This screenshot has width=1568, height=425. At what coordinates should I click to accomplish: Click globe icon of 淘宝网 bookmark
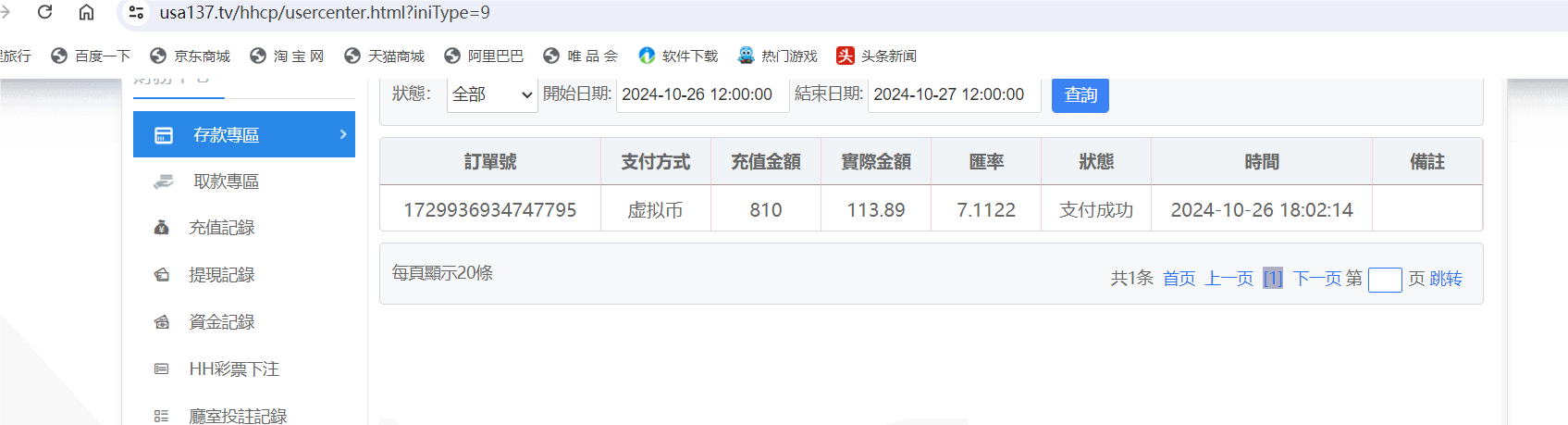[258, 56]
